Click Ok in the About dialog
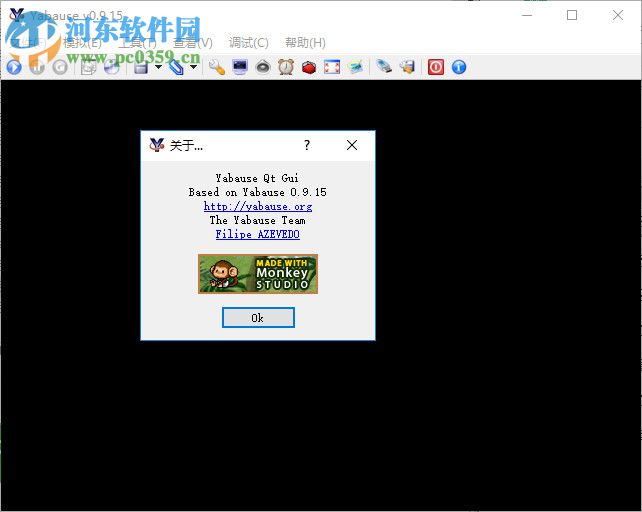 [258, 318]
